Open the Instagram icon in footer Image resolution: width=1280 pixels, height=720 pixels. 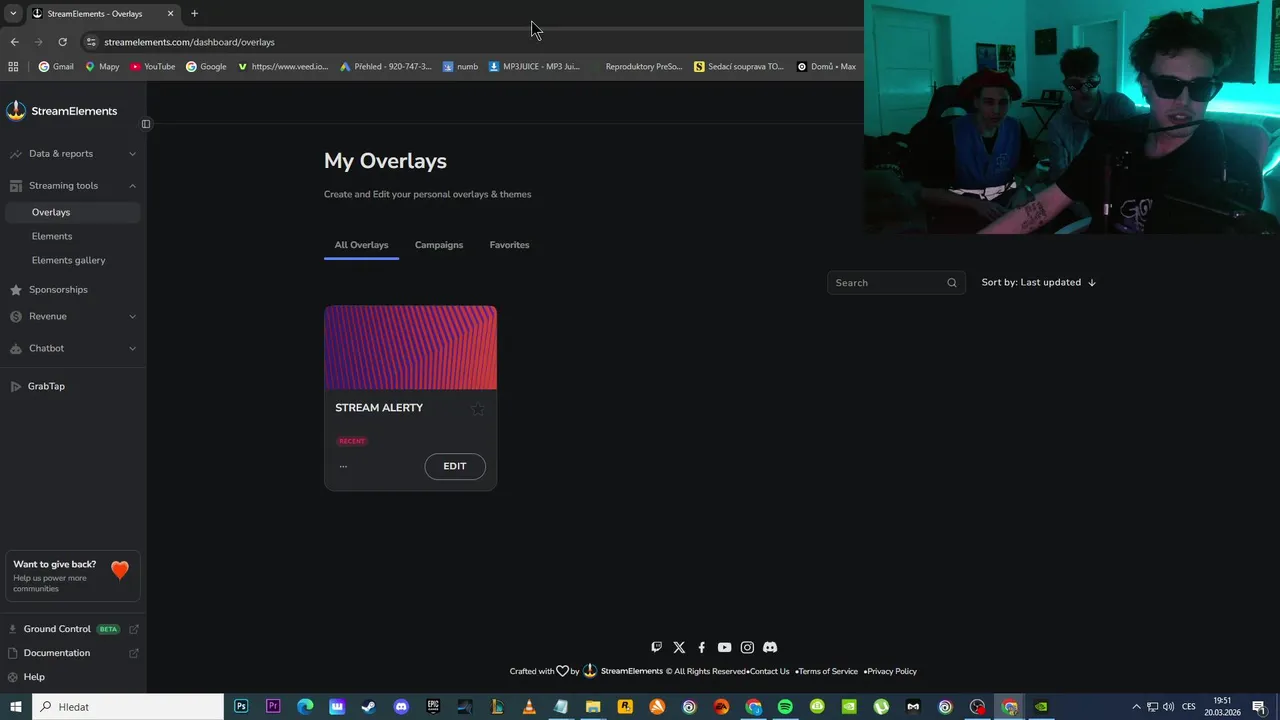[747, 647]
